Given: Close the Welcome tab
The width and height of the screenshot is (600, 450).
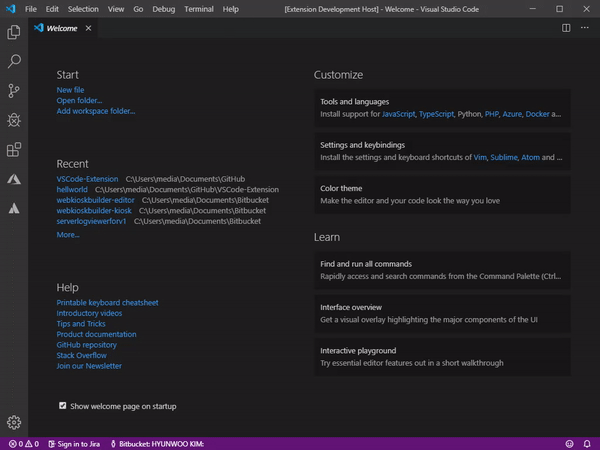Looking at the screenshot, I should (x=88, y=28).
